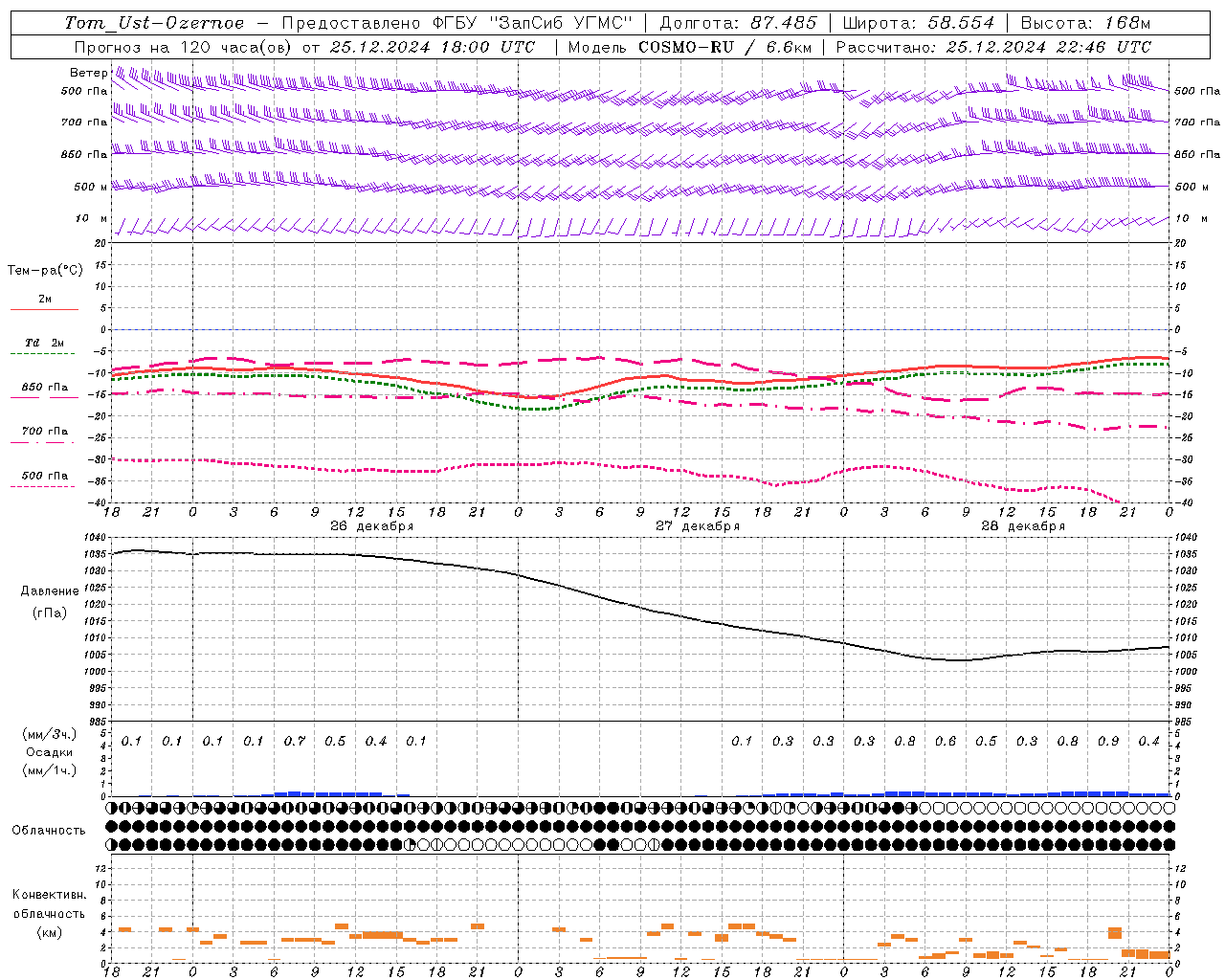Click the '0.9' three-hour precipitation value
Image resolution: width=1225 pixels, height=980 pixels.
pyautogui.click(x=1107, y=742)
